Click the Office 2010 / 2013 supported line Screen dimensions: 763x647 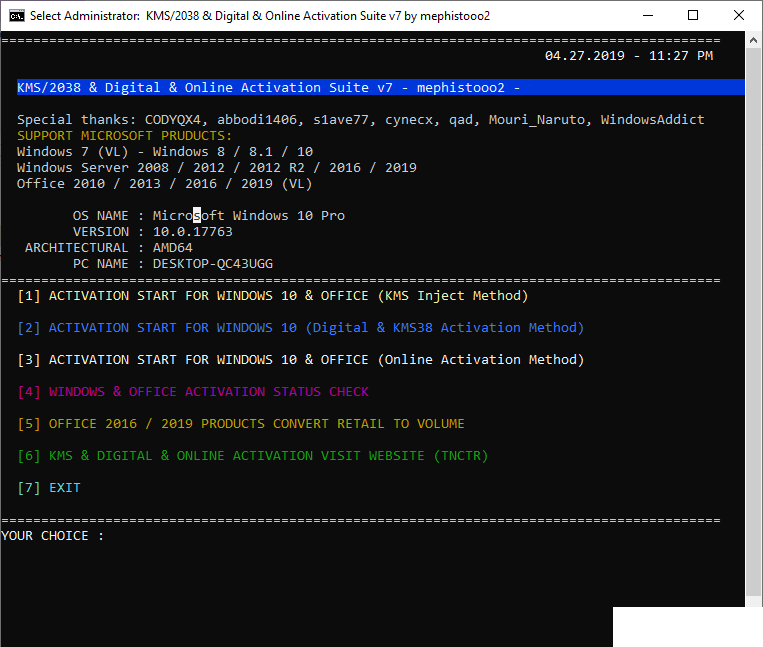(164, 184)
